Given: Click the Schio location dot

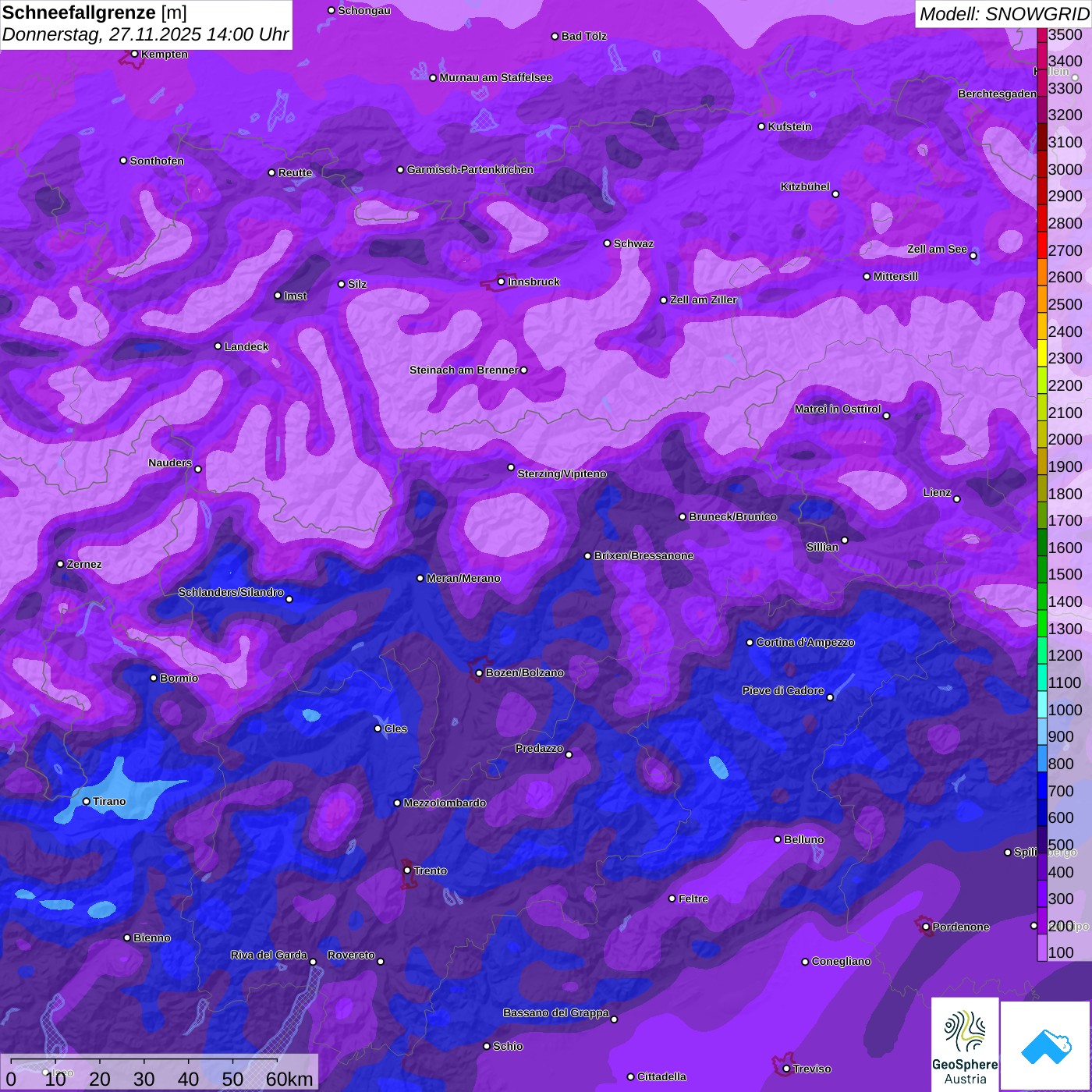Looking at the screenshot, I should tap(487, 1046).
